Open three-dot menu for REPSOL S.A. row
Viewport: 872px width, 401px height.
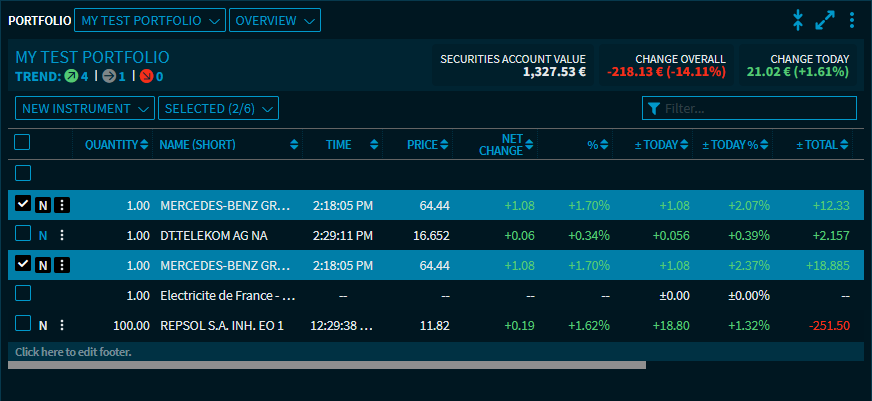coord(62,325)
